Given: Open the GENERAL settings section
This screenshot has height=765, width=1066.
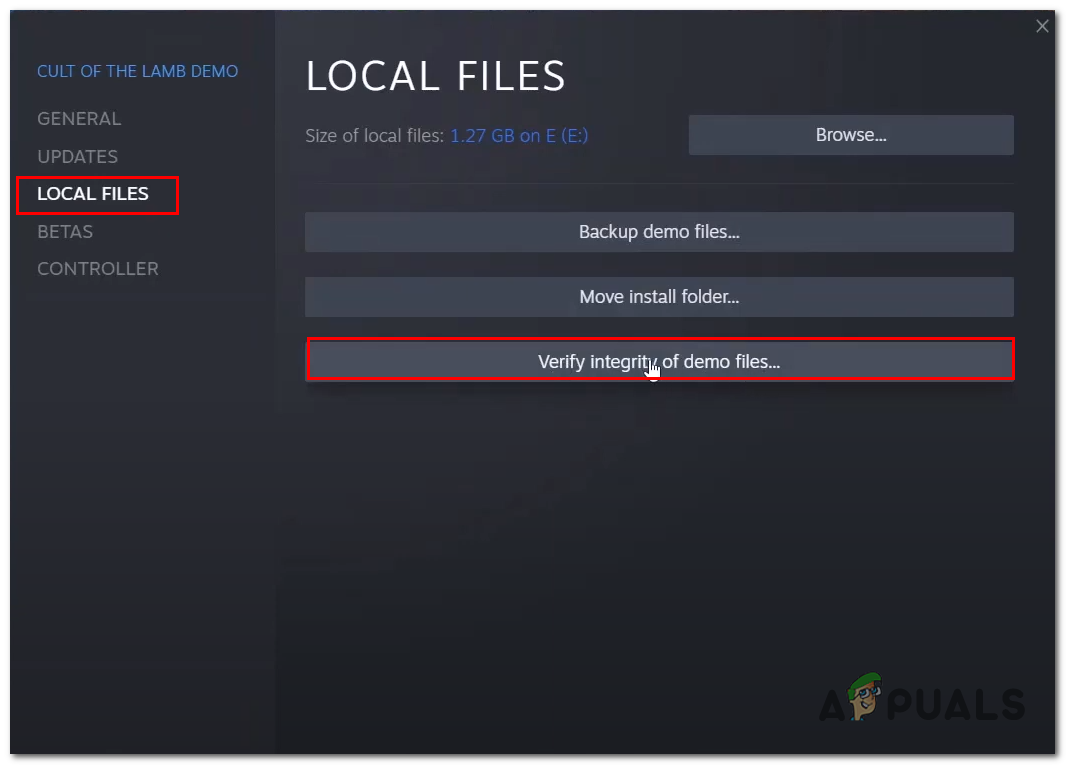Looking at the screenshot, I should pyautogui.click(x=79, y=118).
